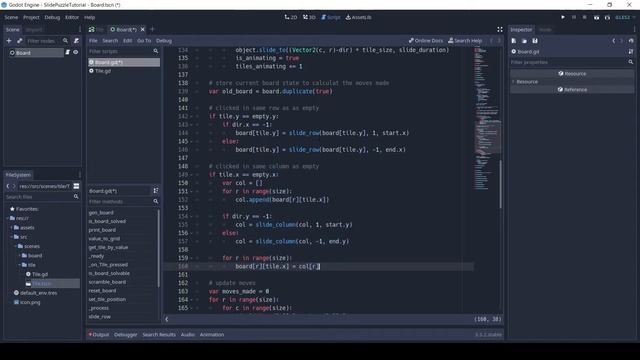Play a custom scene
Viewport: 640px width, 360px height.
607,17
